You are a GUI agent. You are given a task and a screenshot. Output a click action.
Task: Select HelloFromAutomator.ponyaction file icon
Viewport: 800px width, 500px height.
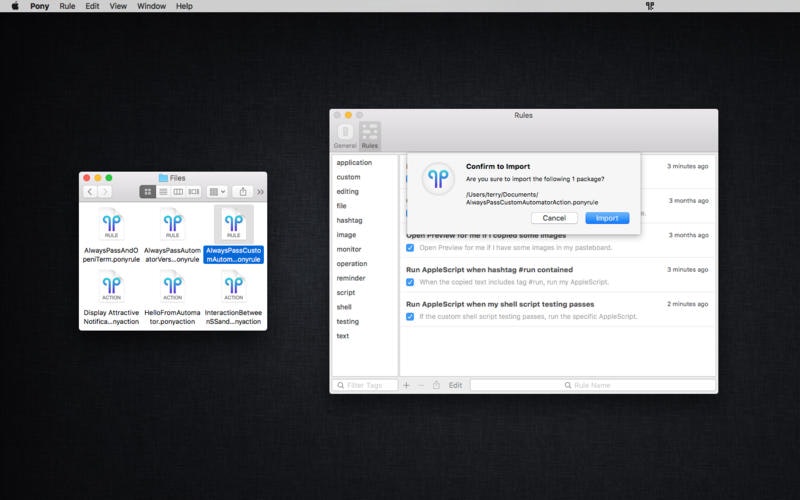click(x=173, y=286)
